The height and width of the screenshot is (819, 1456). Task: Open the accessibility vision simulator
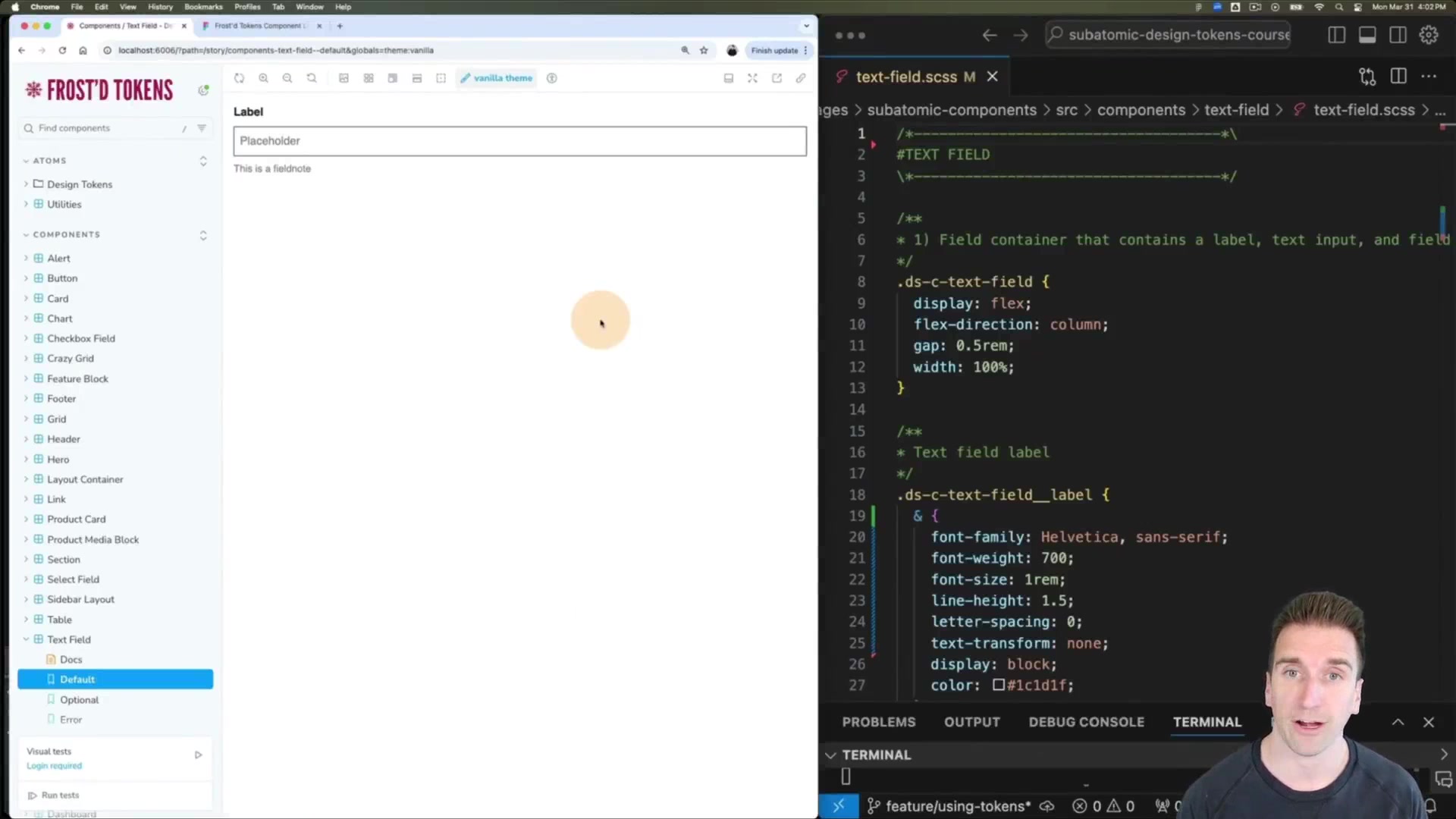coord(552,78)
